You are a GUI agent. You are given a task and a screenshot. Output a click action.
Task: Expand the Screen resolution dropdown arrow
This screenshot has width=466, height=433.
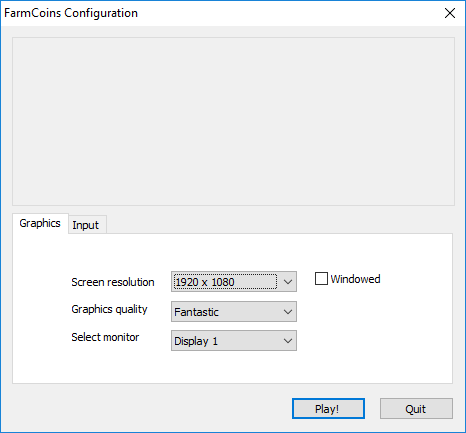[288, 282]
